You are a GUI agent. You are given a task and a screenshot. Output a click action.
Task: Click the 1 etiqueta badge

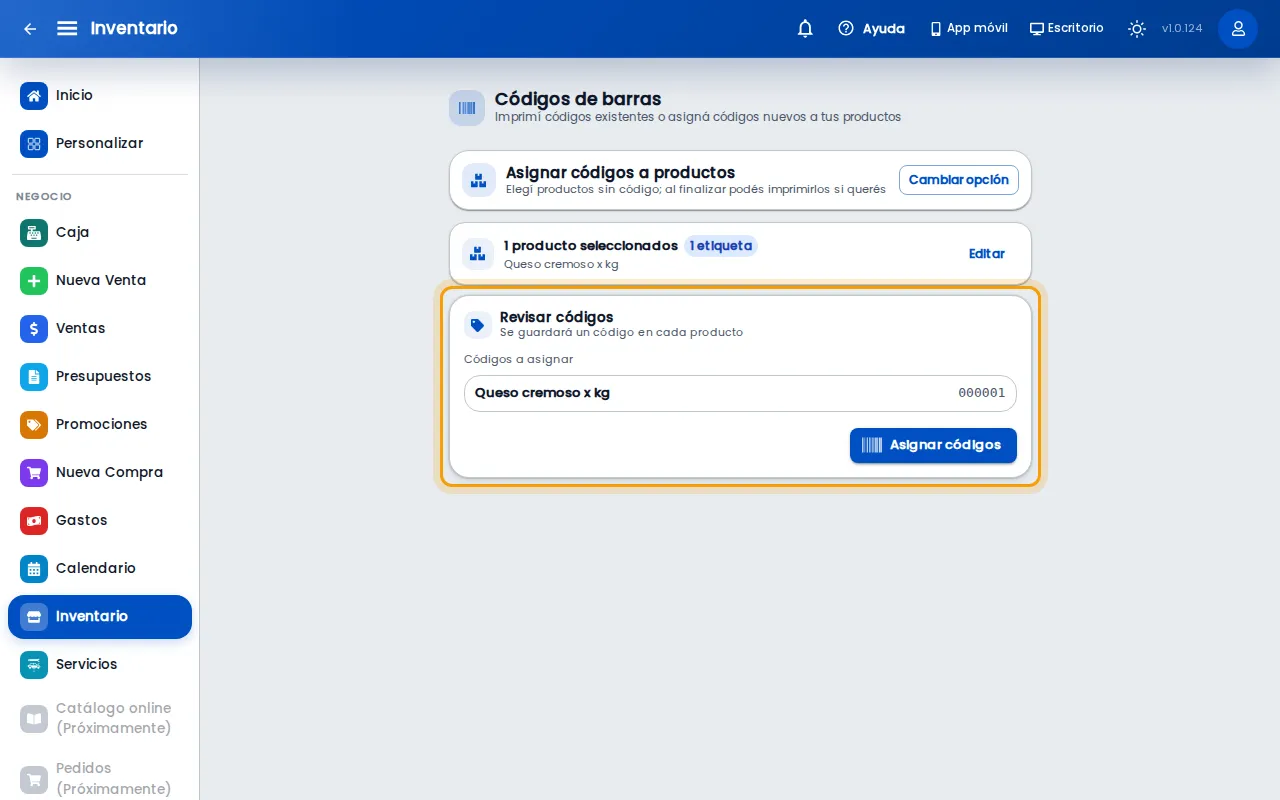(x=721, y=246)
